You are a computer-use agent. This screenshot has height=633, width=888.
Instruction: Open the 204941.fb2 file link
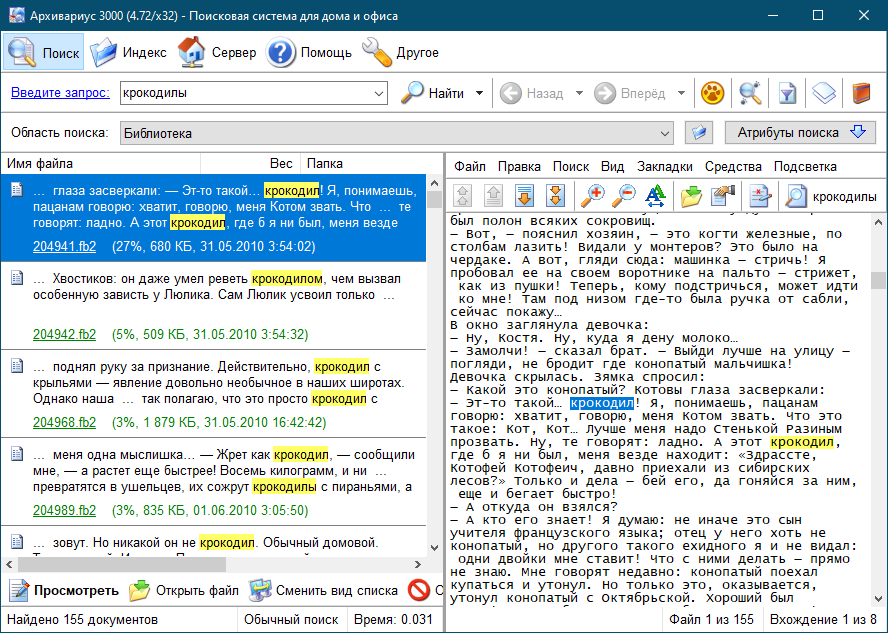(x=65, y=246)
